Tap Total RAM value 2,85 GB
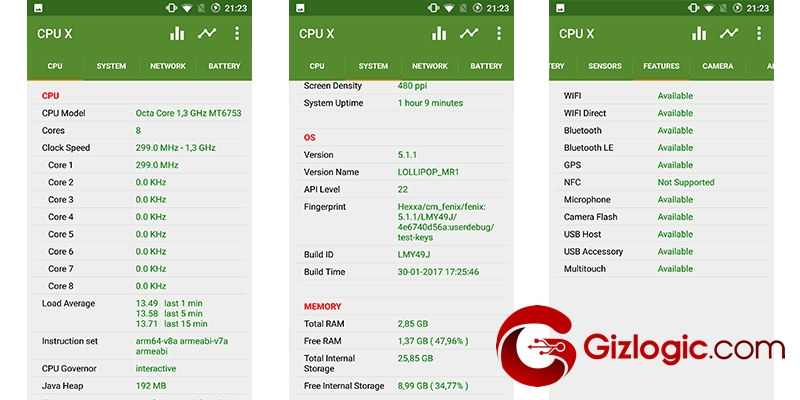This screenshot has width=800, height=400. (413, 324)
